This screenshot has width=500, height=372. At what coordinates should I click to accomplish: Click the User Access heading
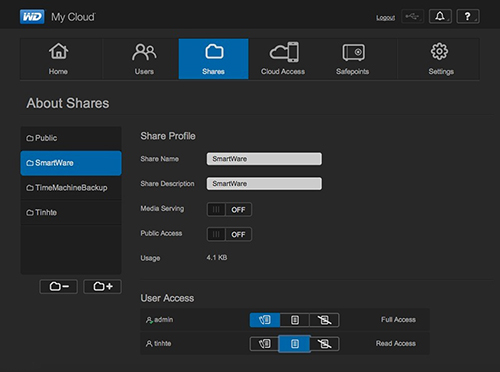click(167, 298)
